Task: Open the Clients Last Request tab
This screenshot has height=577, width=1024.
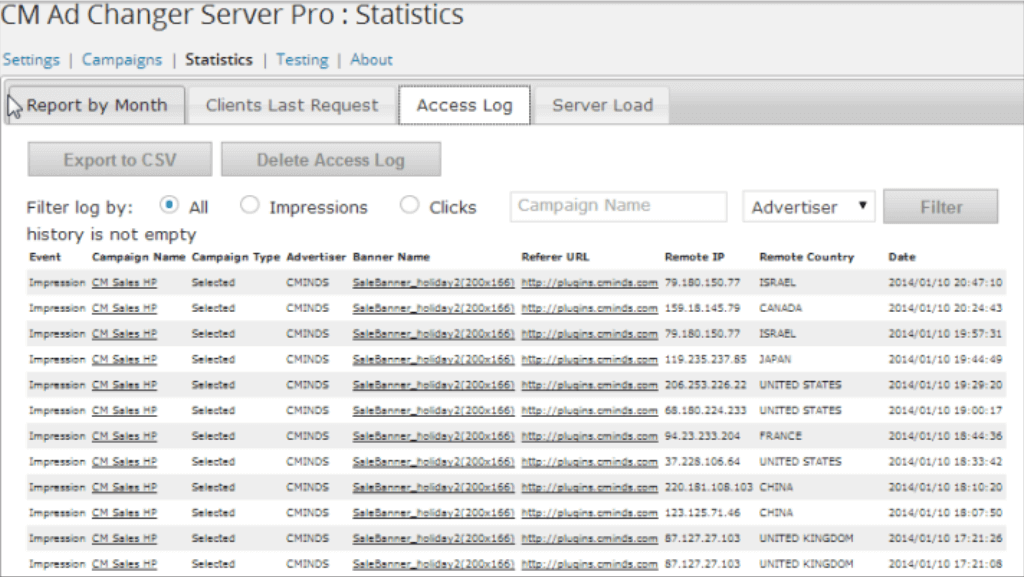Action: click(x=292, y=105)
